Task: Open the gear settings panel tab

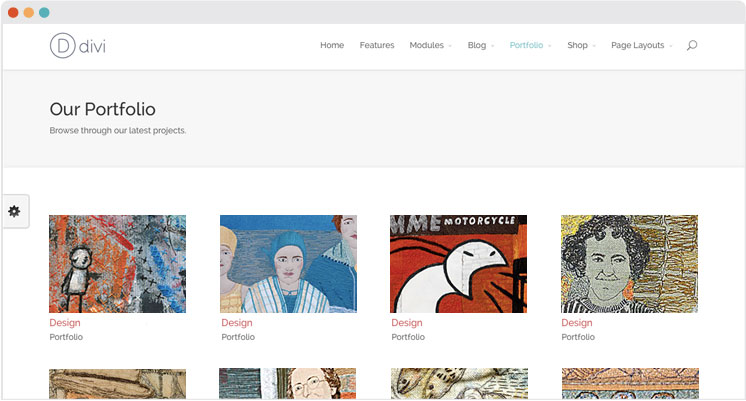Action: point(16,211)
